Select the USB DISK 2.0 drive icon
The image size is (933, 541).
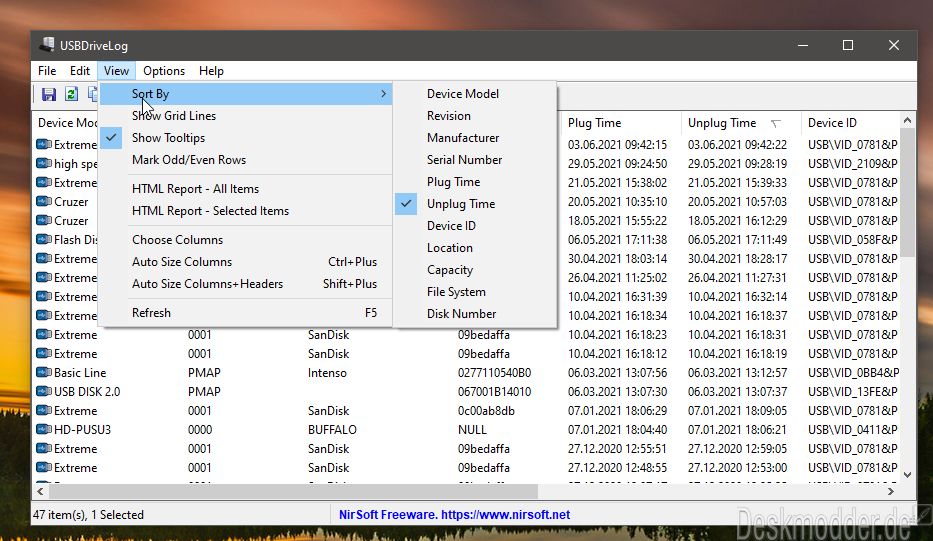tap(43, 392)
